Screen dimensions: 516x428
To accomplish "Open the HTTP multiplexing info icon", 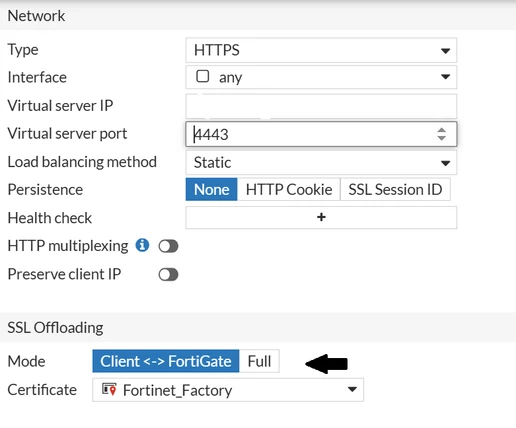I will (x=142, y=245).
